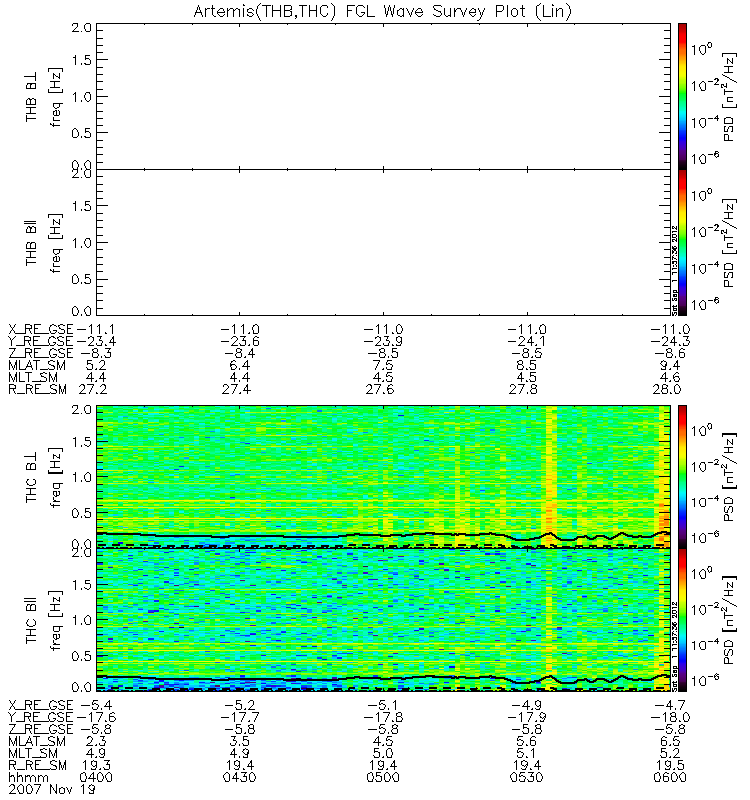
Task: Click the 'THB B∥' y-axis label
Action: click(32, 243)
